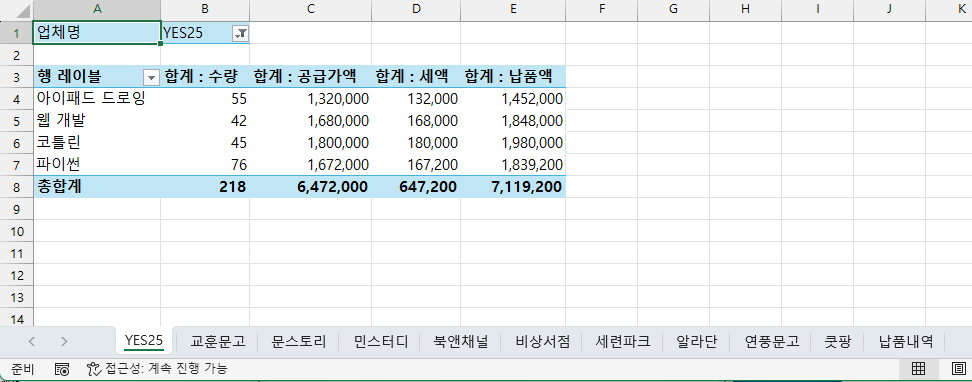Select the cell with quantity 76

(x=205, y=165)
